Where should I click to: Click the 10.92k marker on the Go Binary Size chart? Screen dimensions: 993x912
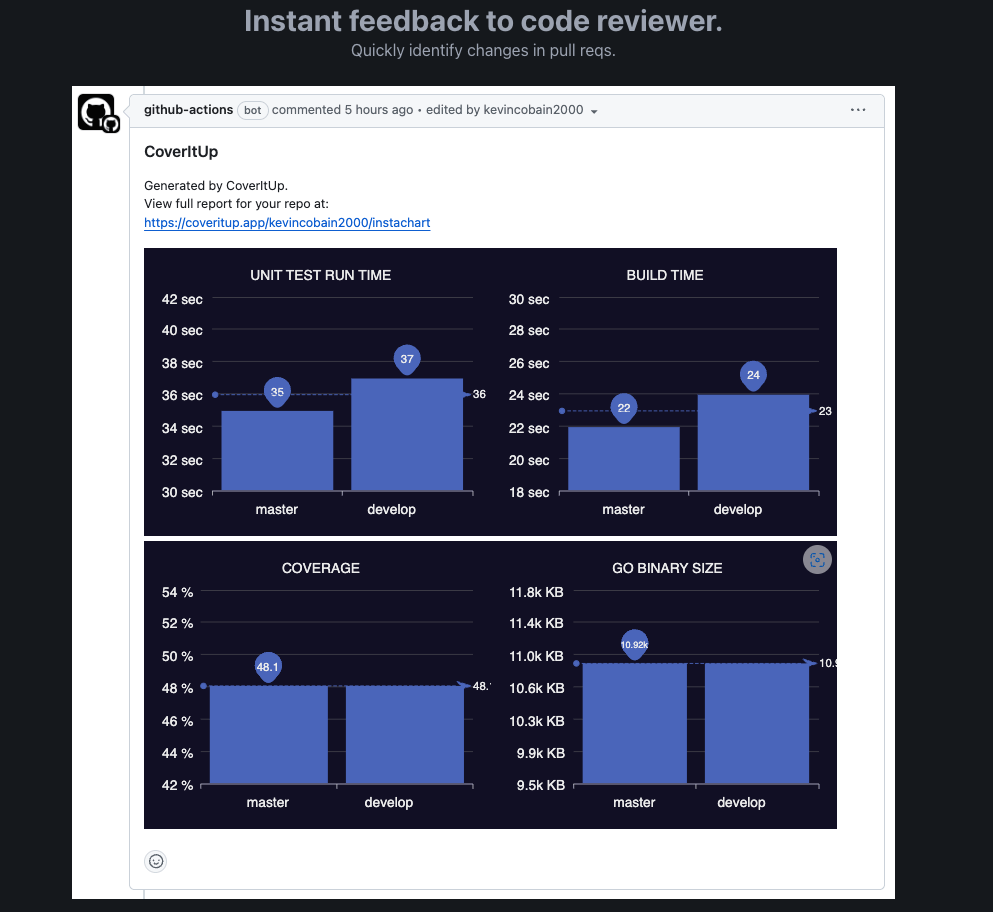click(x=634, y=645)
